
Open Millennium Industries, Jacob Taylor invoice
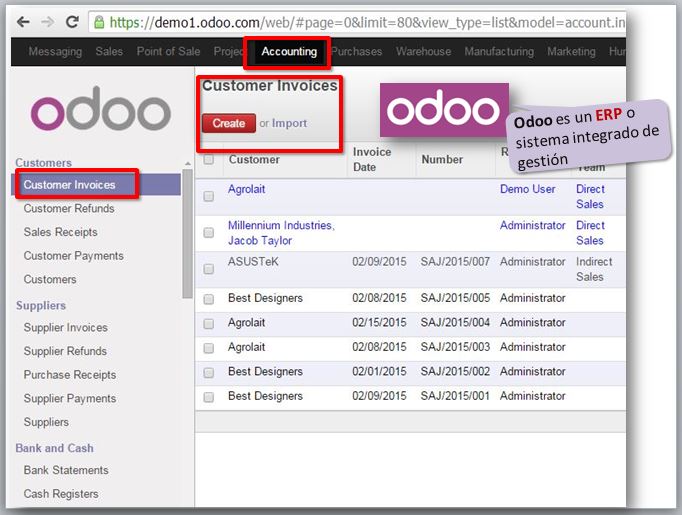click(281, 233)
